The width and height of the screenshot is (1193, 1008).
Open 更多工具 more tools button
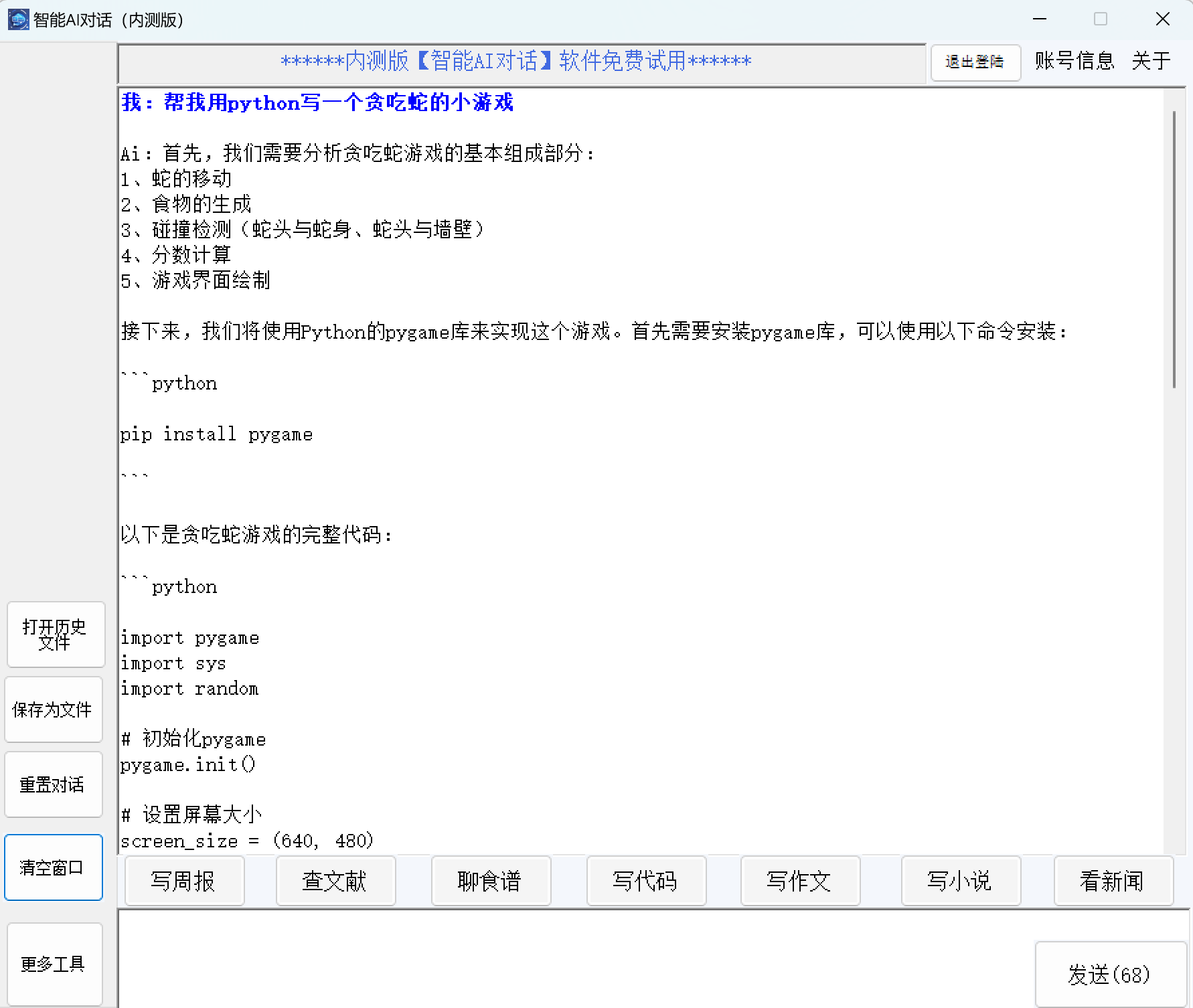point(55,964)
